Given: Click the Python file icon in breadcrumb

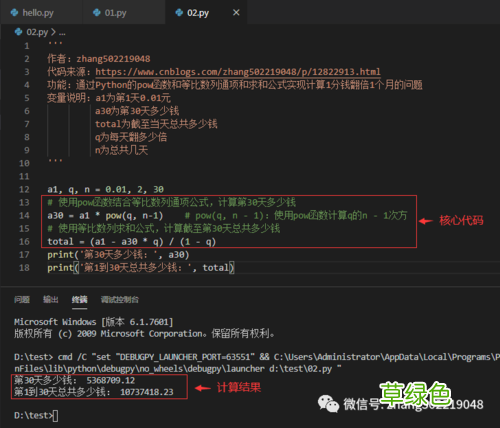Looking at the screenshot, I should [18, 32].
